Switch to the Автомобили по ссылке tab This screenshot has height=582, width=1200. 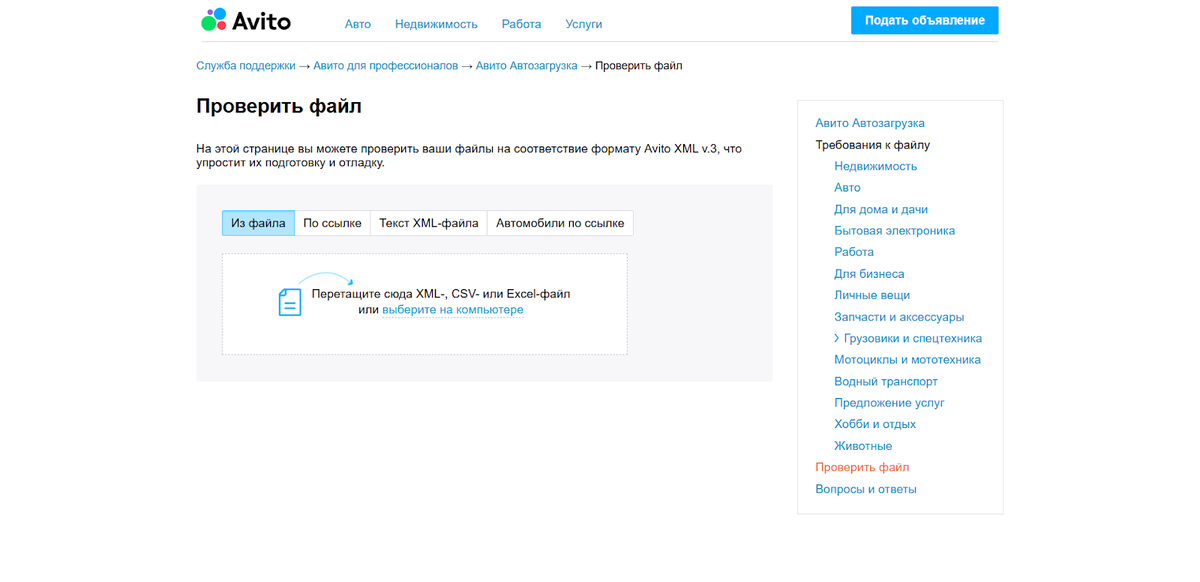(560, 223)
